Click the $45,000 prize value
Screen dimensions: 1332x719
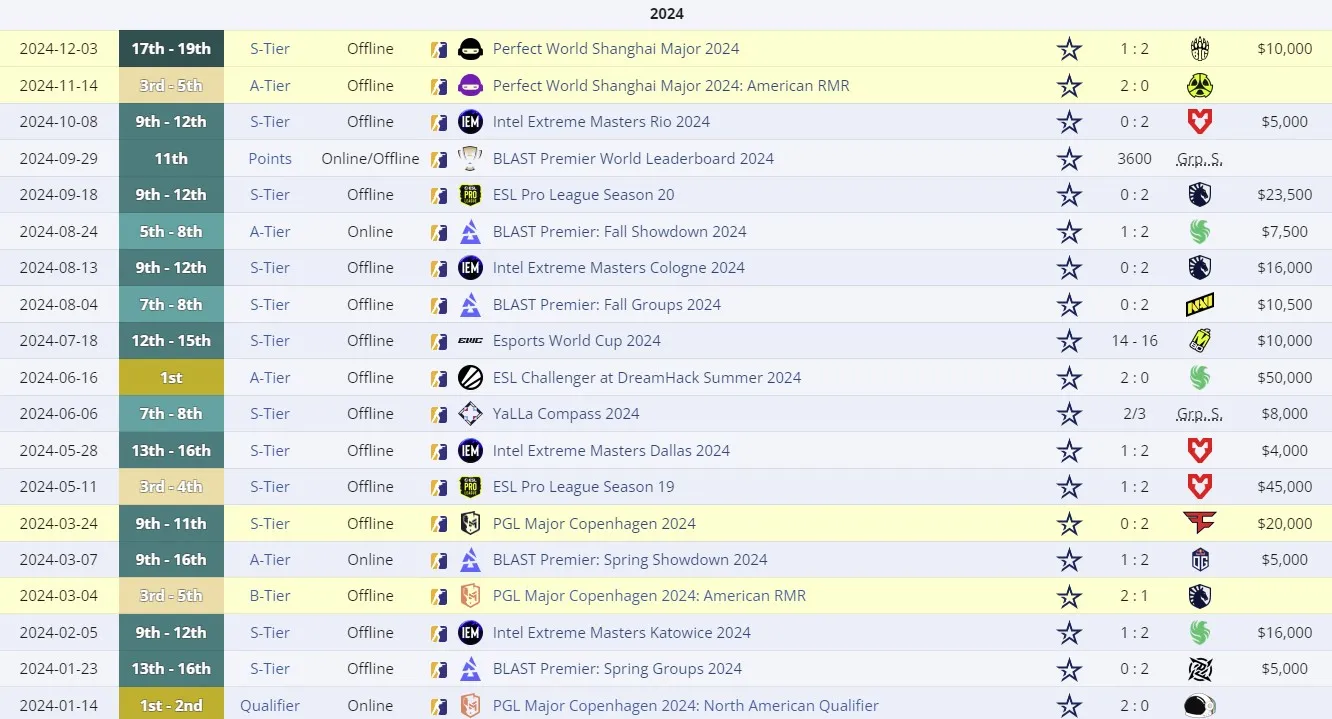point(1285,487)
